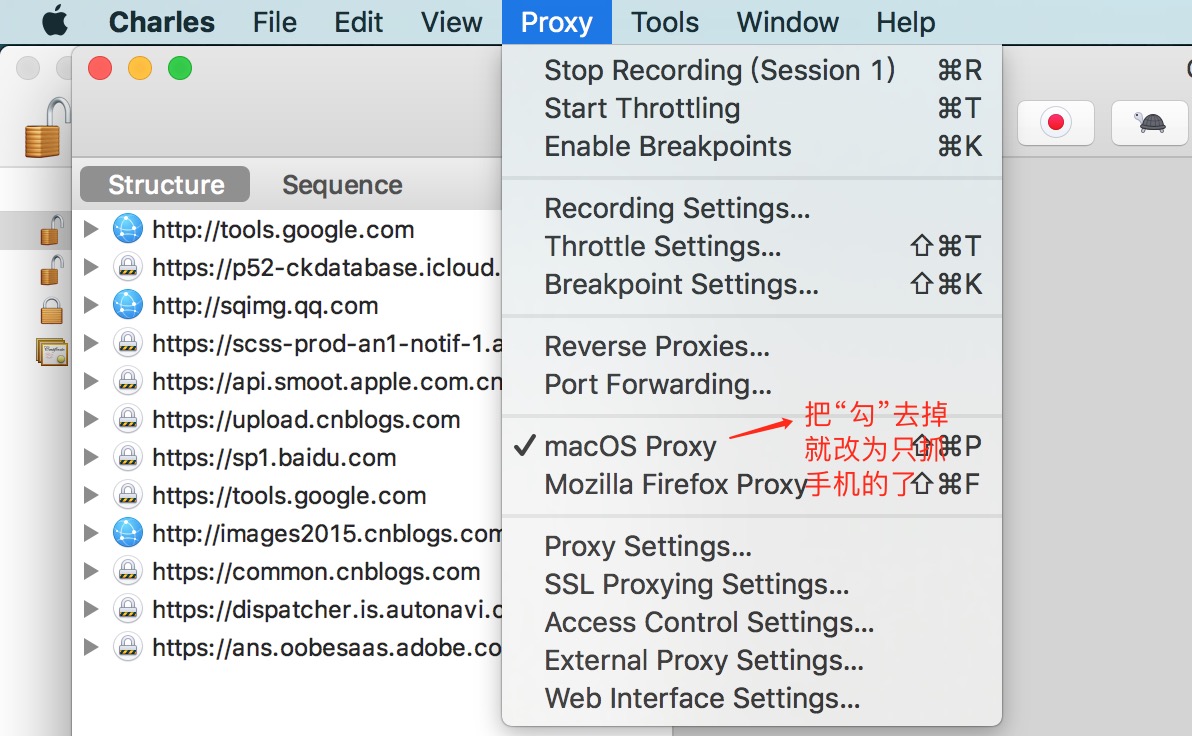The height and width of the screenshot is (736, 1192).
Task: Switch to the Structure tab
Action: click(165, 185)
